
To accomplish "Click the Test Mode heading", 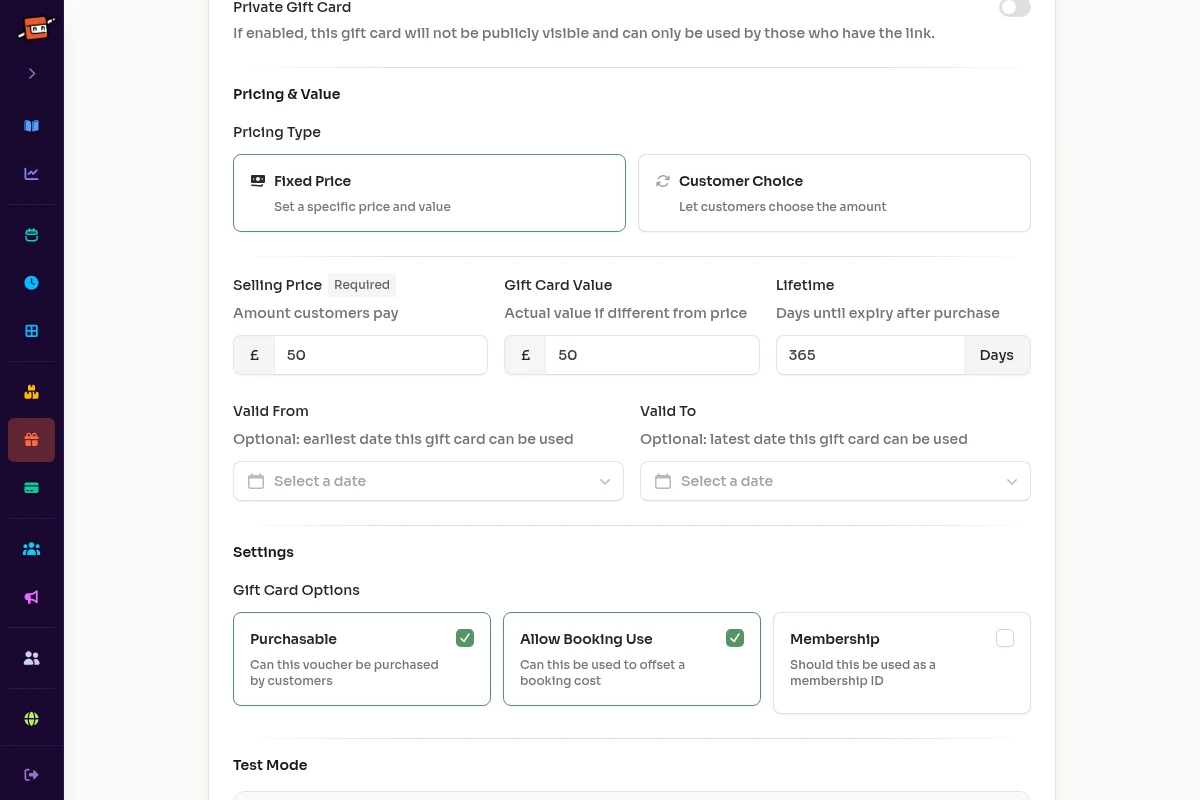I will [x=270, y=765].
